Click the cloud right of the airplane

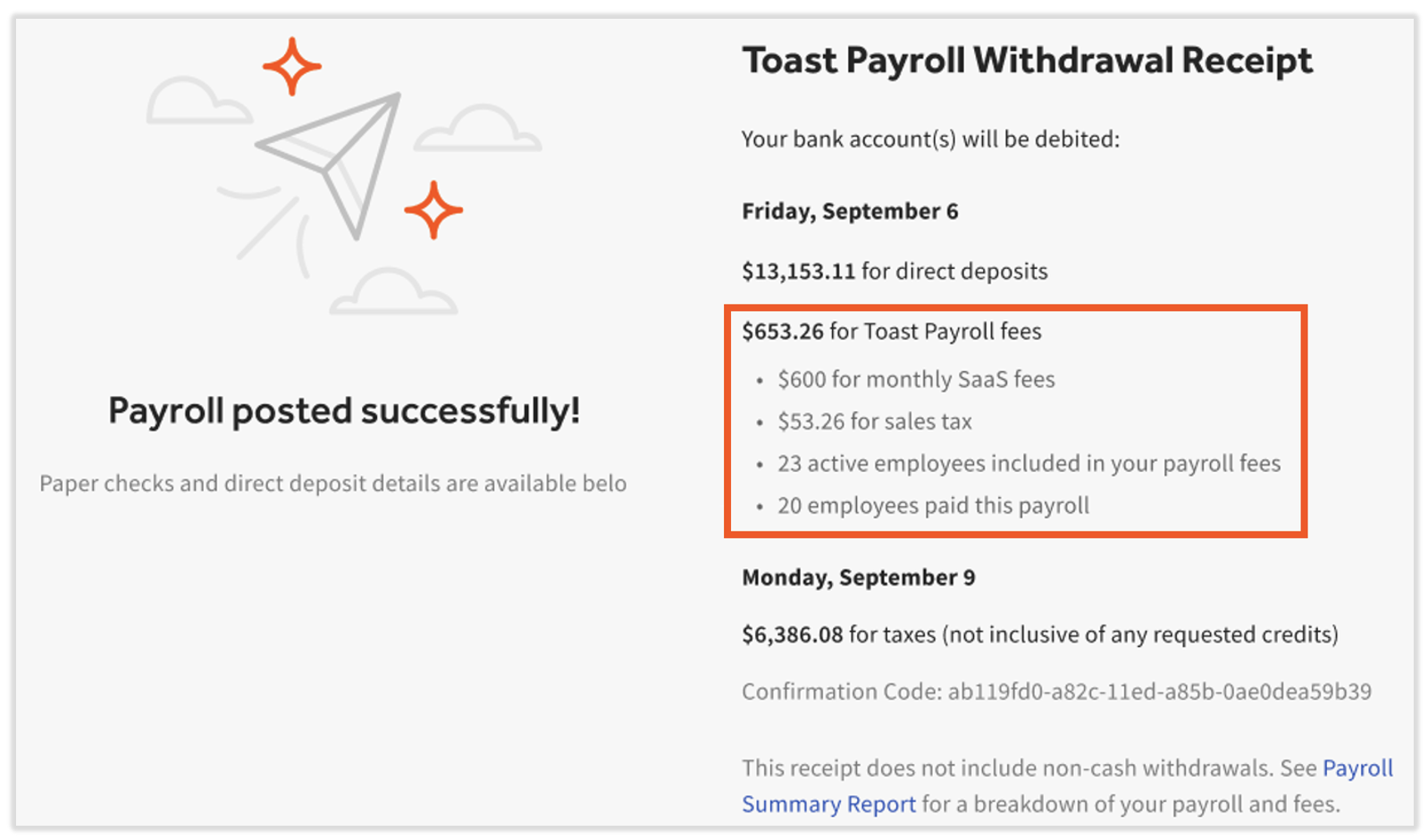[x=479, y=130]
